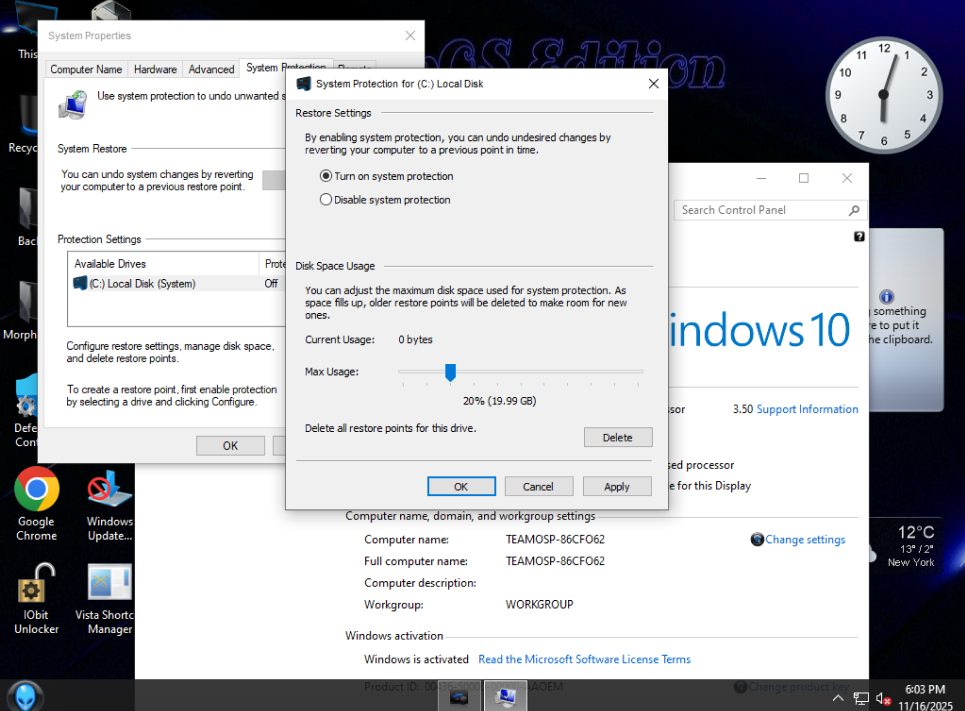The width and height of the screenshot is (965, 711).
Task: Open Support Information link
Action: click(807, 409)
